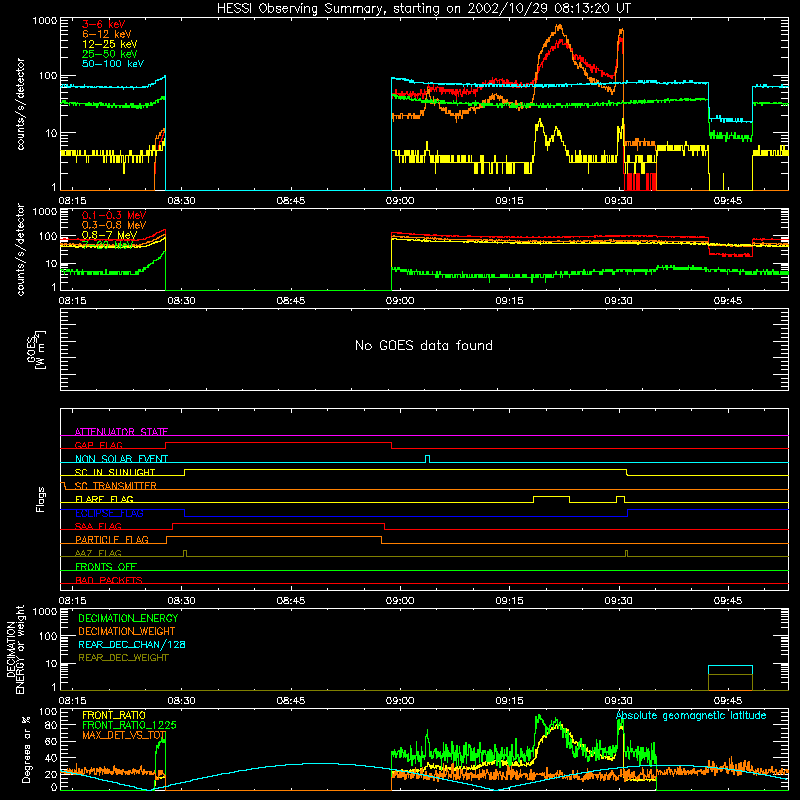Click the blue ECLIPSE_FLAG label
This screenshot has width=800, height=800.
tap(109, 513)
